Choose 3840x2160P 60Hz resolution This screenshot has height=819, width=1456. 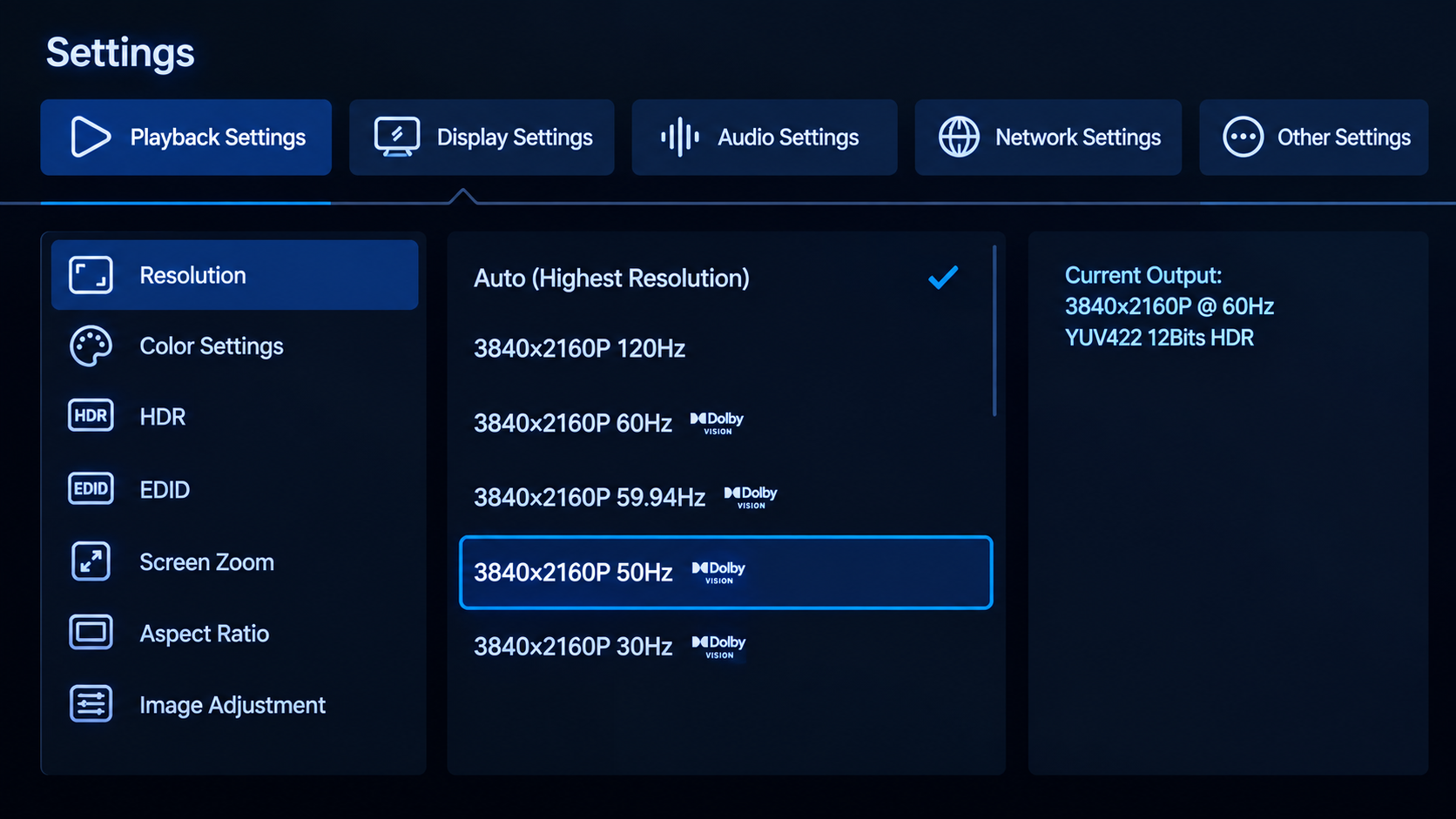725,423
